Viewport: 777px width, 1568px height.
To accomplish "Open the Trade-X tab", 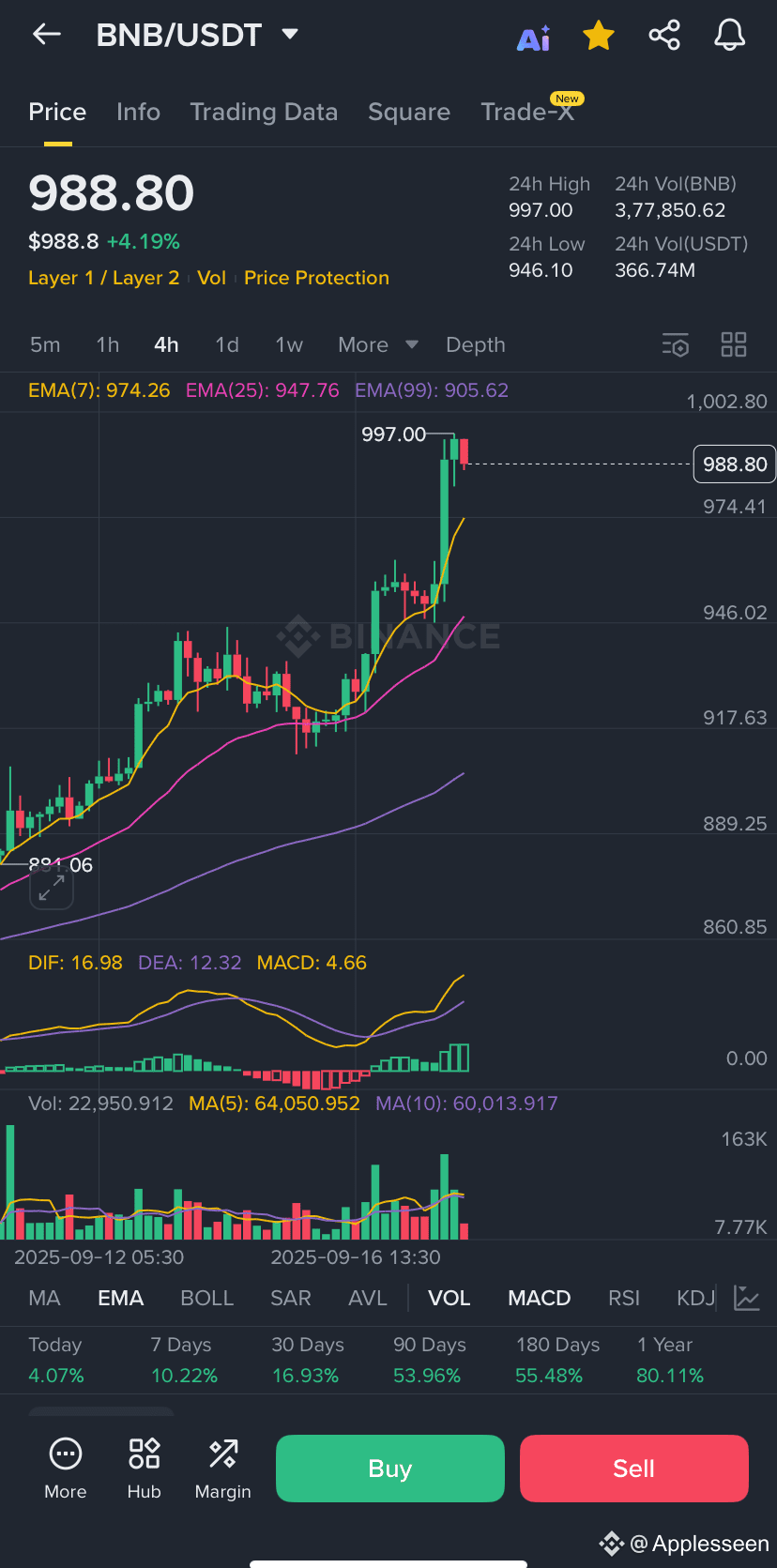I will (527, 112).
